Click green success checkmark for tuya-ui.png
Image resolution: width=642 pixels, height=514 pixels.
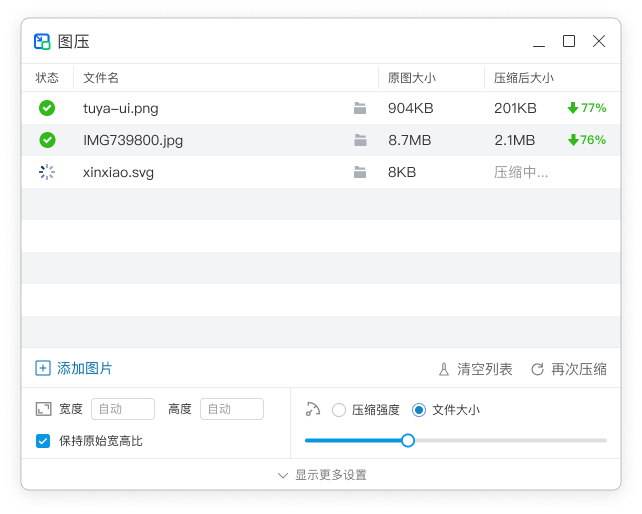47,108
